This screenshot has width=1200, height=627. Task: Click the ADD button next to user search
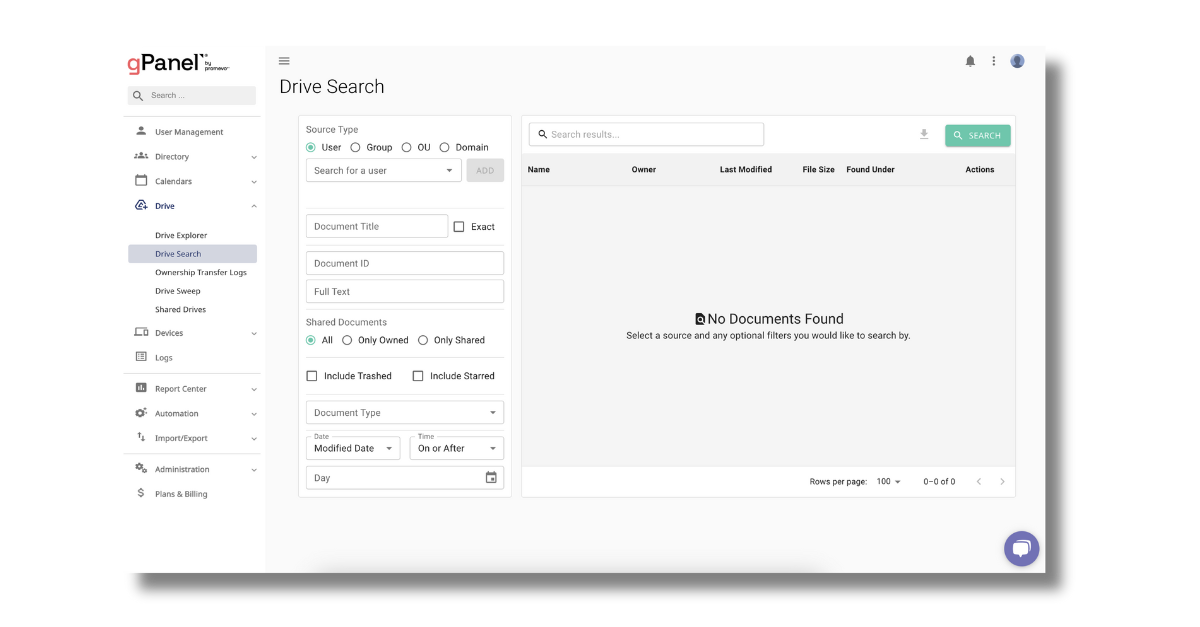(x=485, y=170)
